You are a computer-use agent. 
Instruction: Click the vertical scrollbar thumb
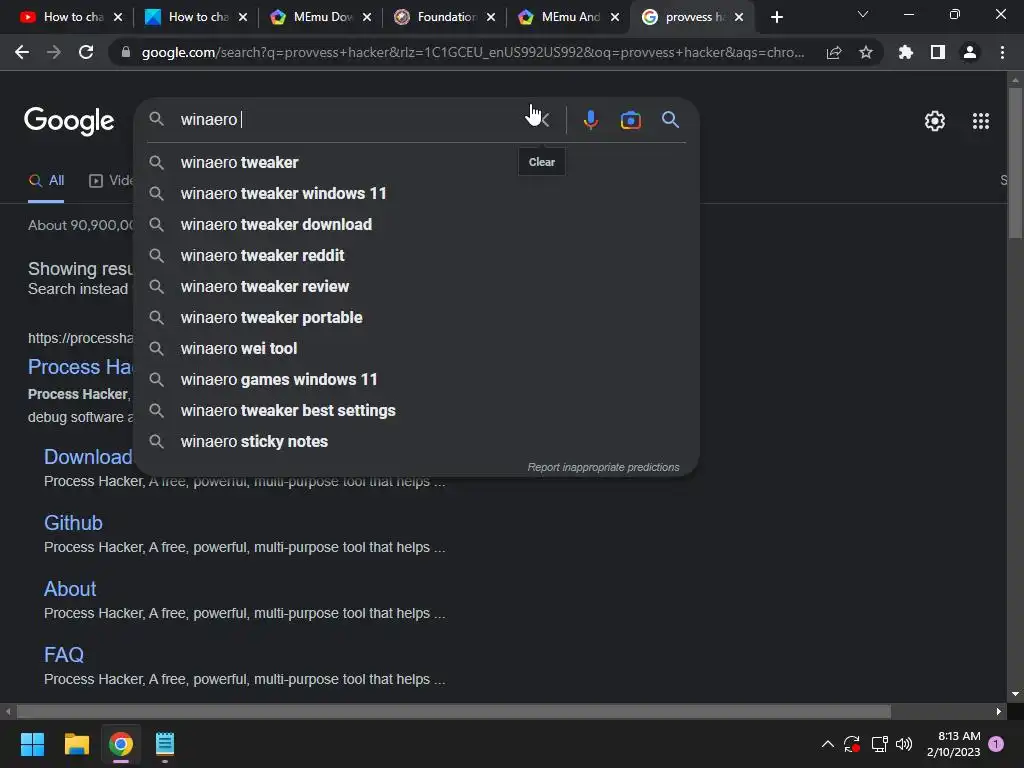coord(1015,163)
